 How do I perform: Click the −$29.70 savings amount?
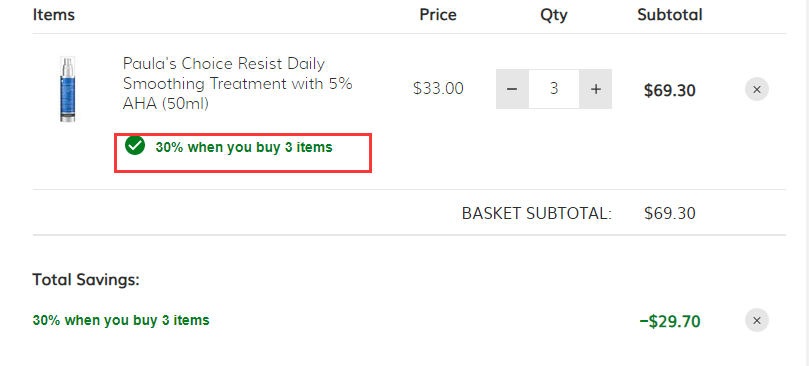670,322
